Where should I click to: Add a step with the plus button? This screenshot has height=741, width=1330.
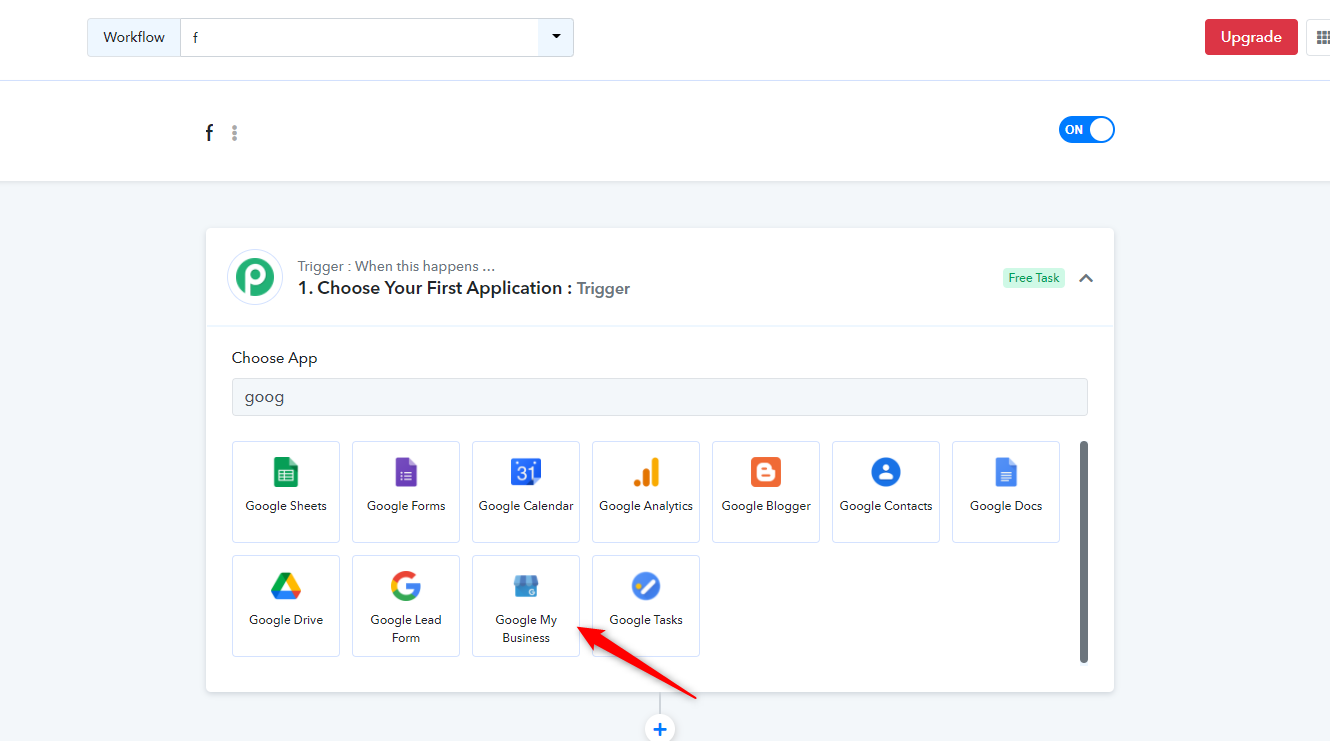pyautogui.click(x=660, y=728)
